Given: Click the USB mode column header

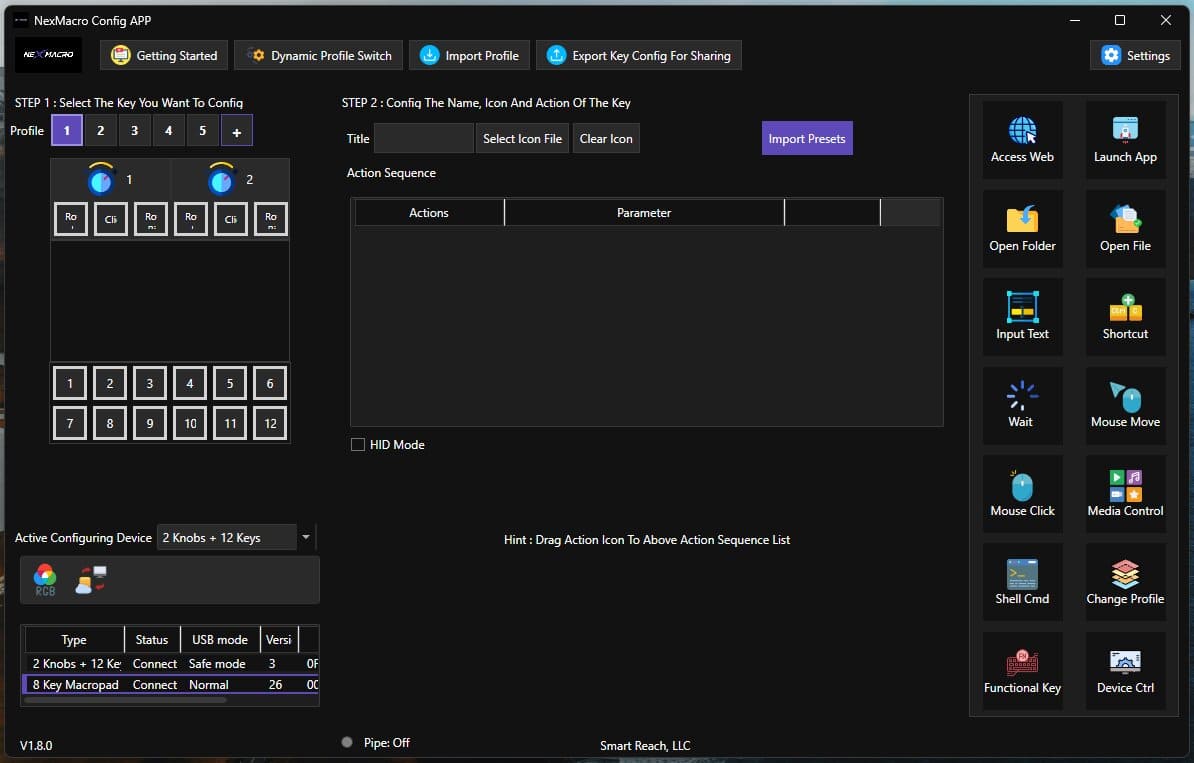Looking at the screenshot, I should pyautogui.click(x=220, y=640).
